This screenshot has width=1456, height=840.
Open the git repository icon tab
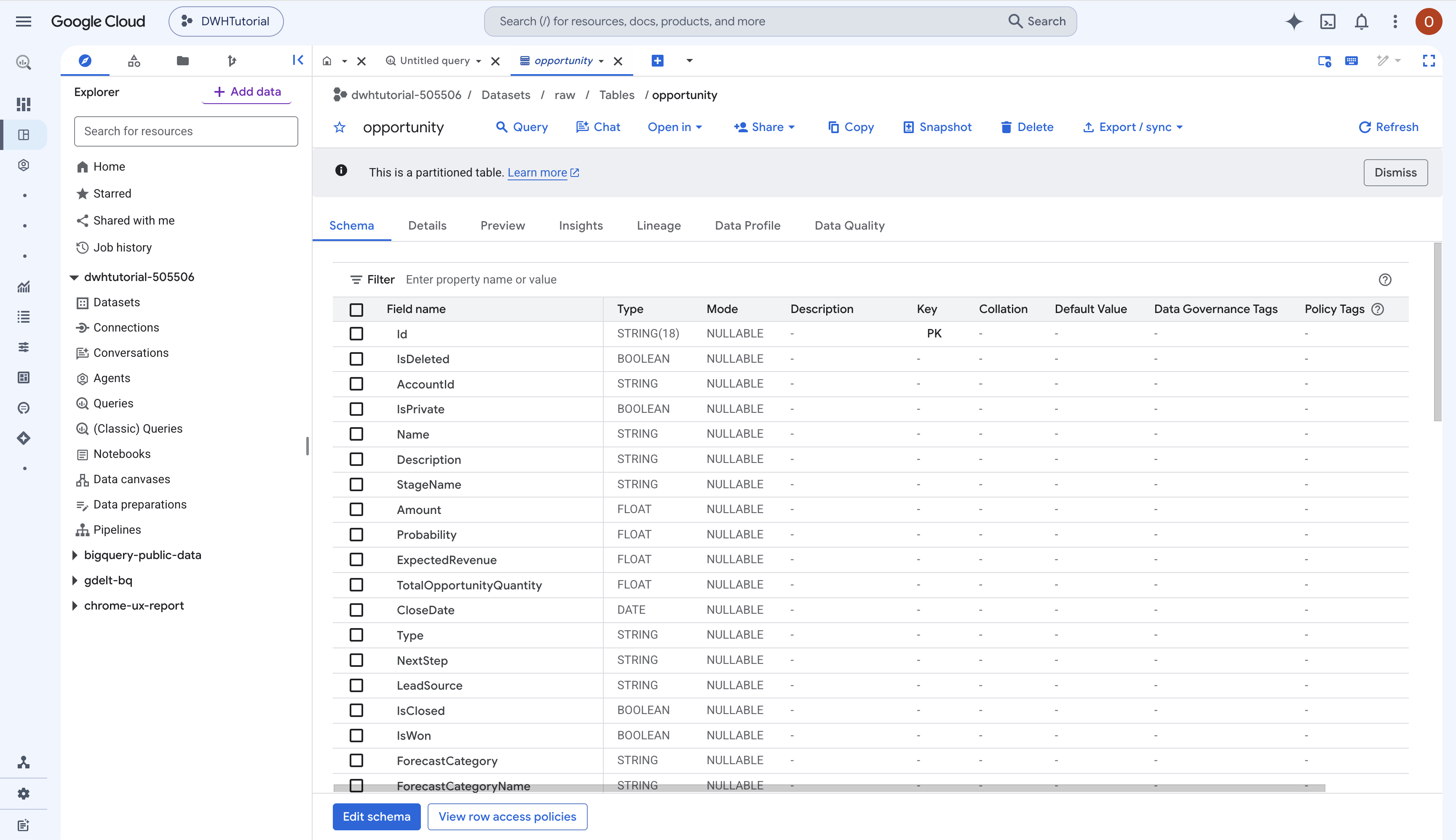[x=232, y=61]
